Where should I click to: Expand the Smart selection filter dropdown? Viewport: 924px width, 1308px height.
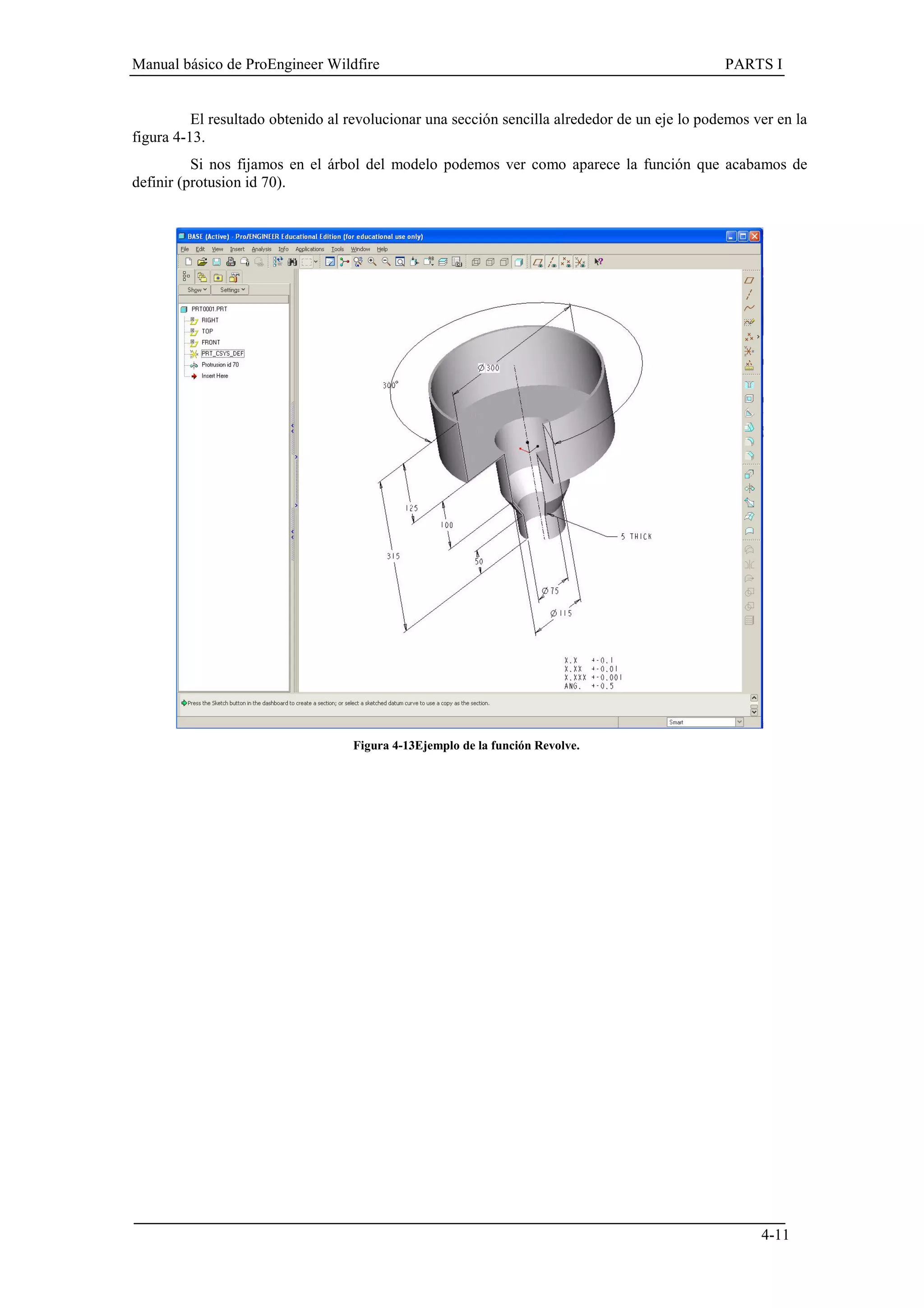click(739, 722)
